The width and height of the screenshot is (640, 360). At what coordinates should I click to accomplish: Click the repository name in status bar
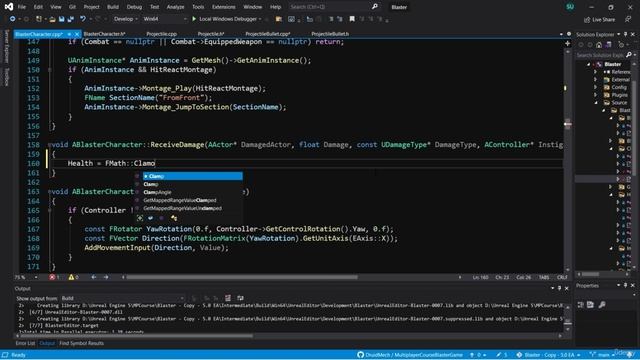(x=414, y=355)
